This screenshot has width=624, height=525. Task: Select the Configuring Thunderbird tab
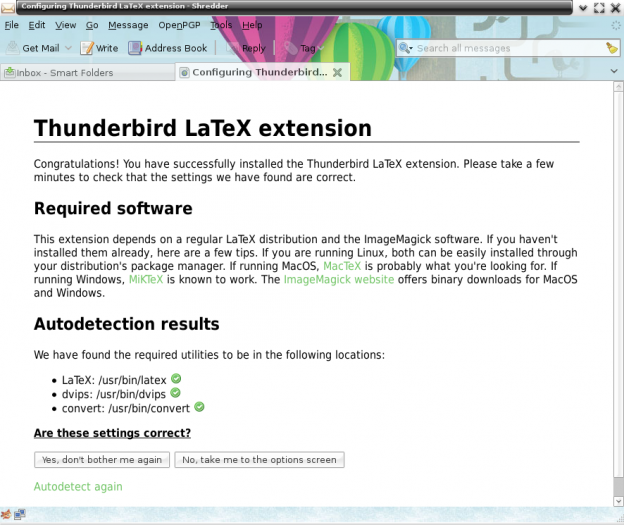click(x=259, y=72)
